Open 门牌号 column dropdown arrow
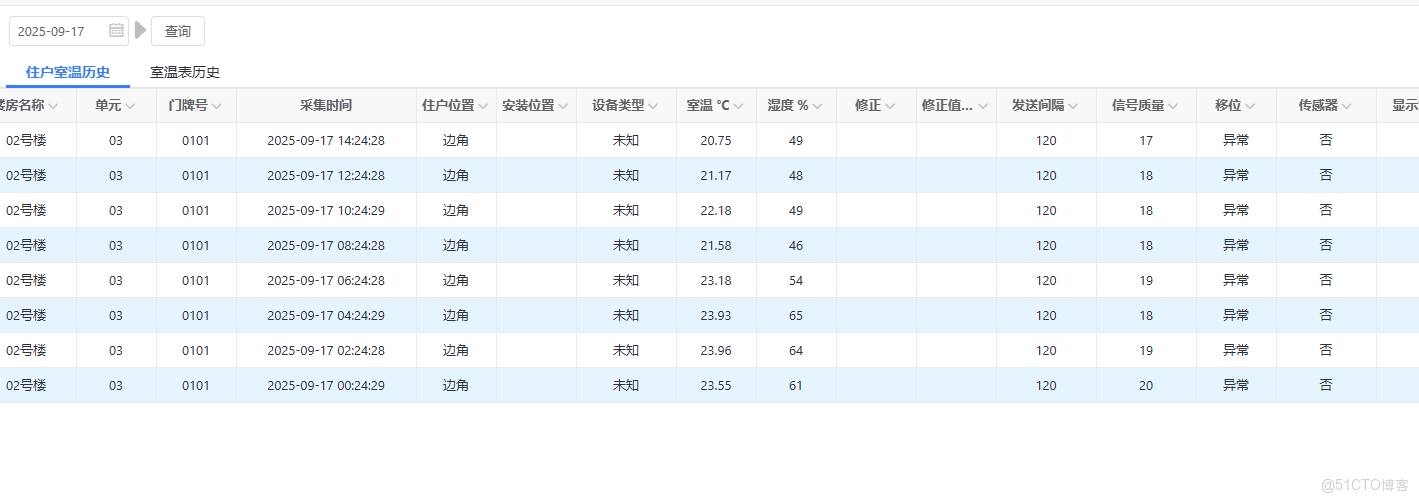This screenshot has width=1419, height=502. pyautogui.click(x=217, y=106)
